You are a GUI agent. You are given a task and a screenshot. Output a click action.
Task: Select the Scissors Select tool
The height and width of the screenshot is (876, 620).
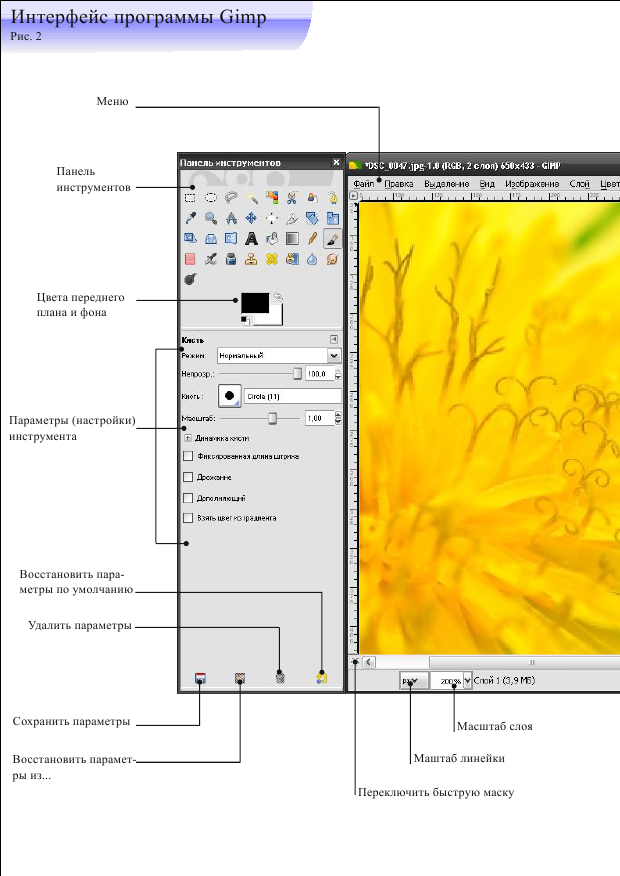coord(292,197)
